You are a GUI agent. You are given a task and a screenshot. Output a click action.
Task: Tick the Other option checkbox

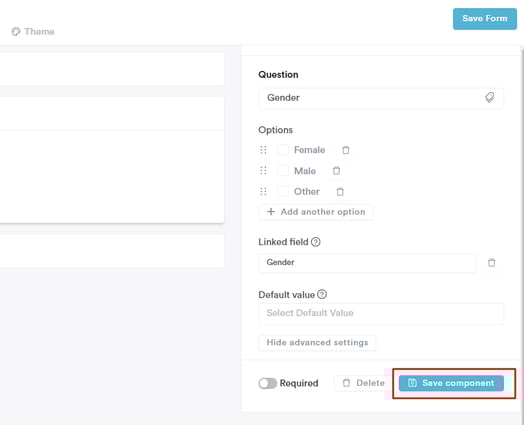tap(283, 191)
